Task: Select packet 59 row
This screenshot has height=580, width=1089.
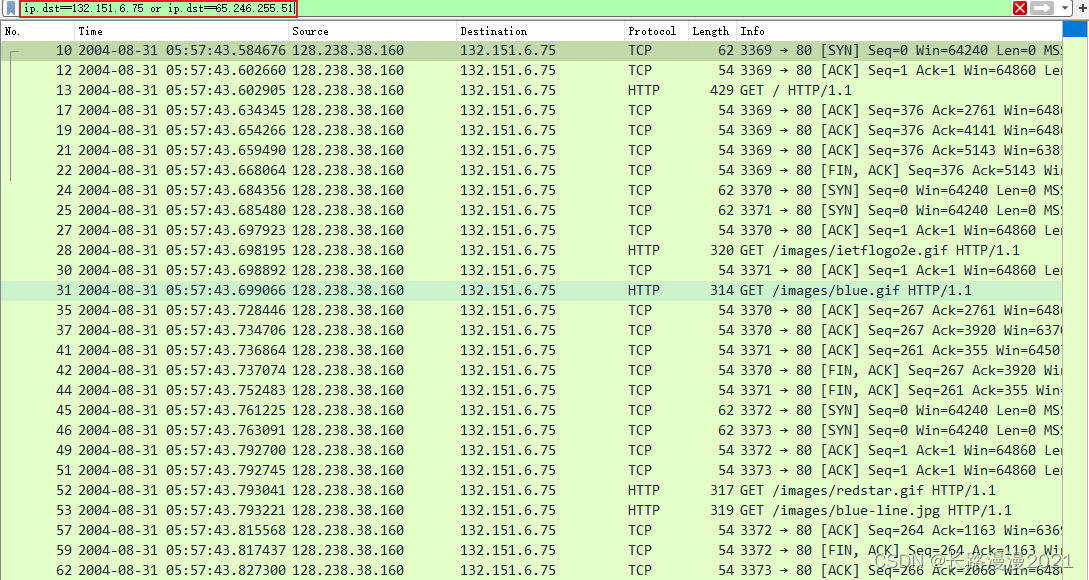Action: pyautogui.click(x=531, y=550)
